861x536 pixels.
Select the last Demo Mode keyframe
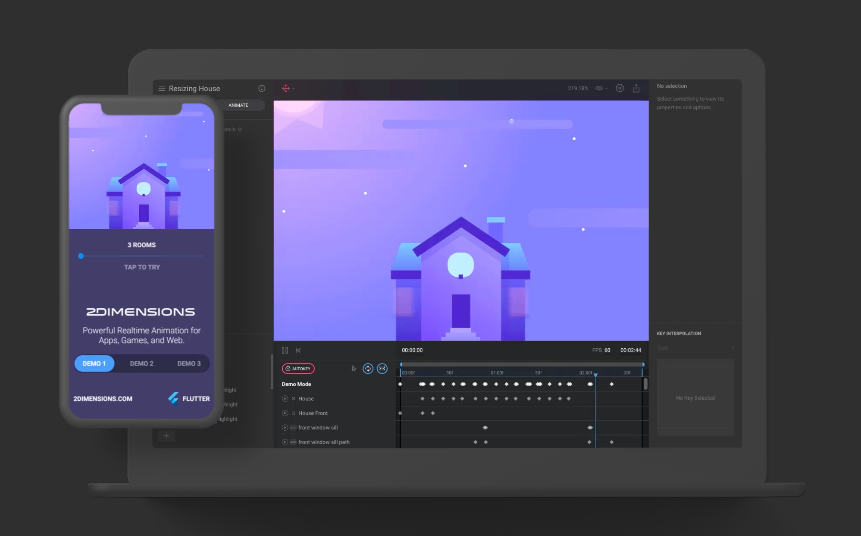click(x=612, y=384)
